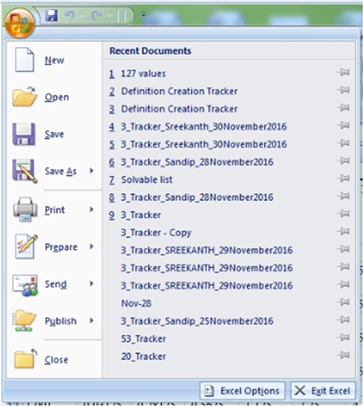Expand the Print submenu arrow
363x406 pixels.
click(91, 209)
